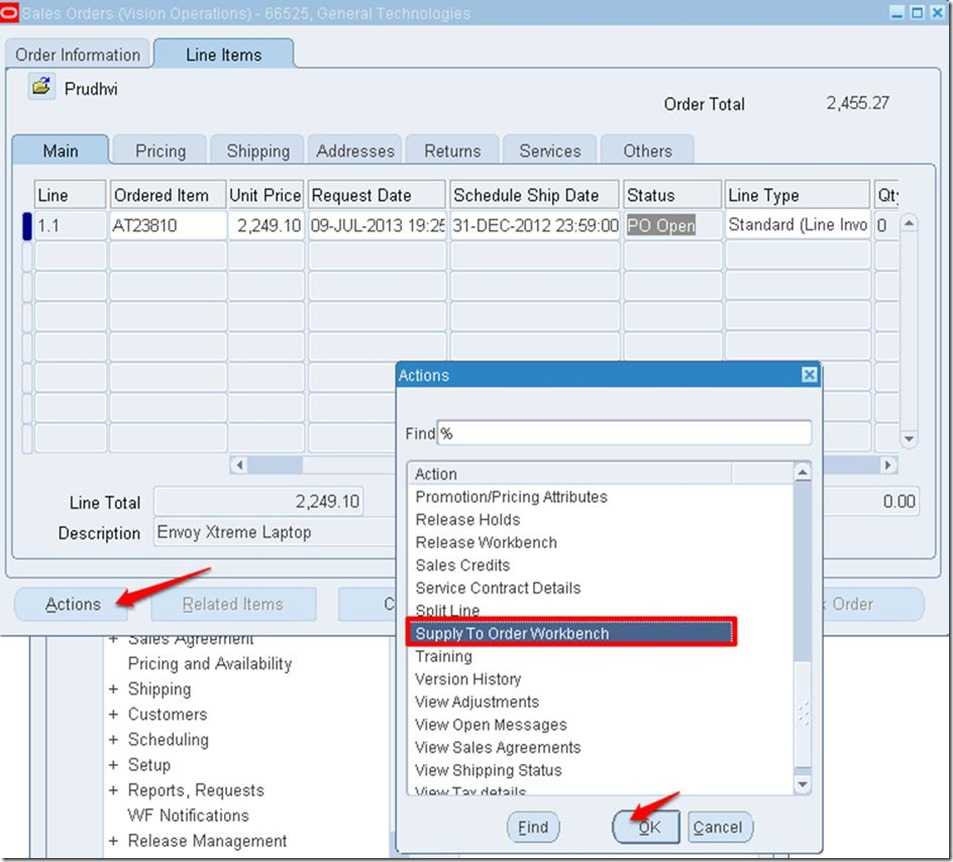Expand the Setup navigator node
953x862 pixels.
[x=113, y=765]
